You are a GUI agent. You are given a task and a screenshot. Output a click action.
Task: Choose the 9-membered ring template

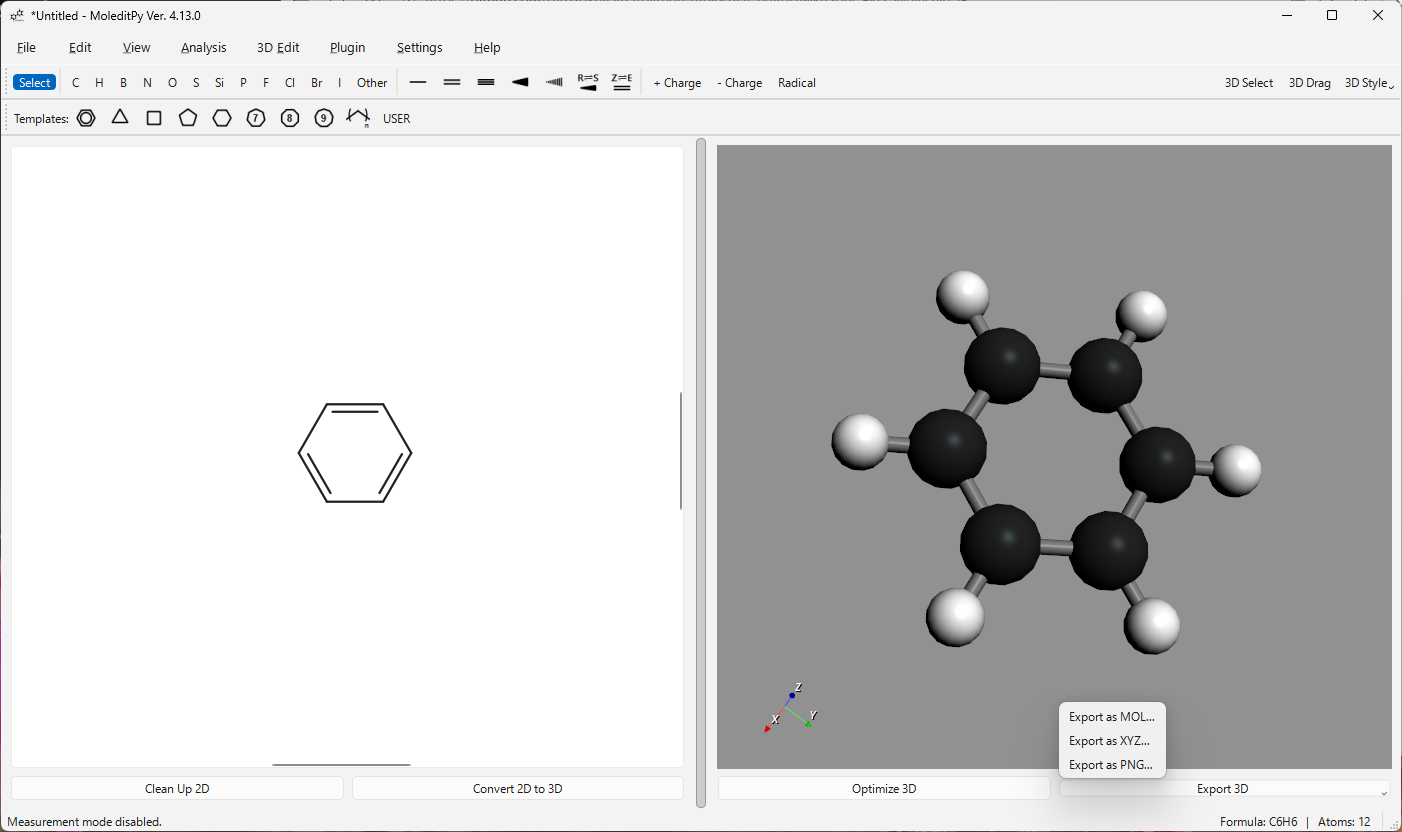point(324,118)
